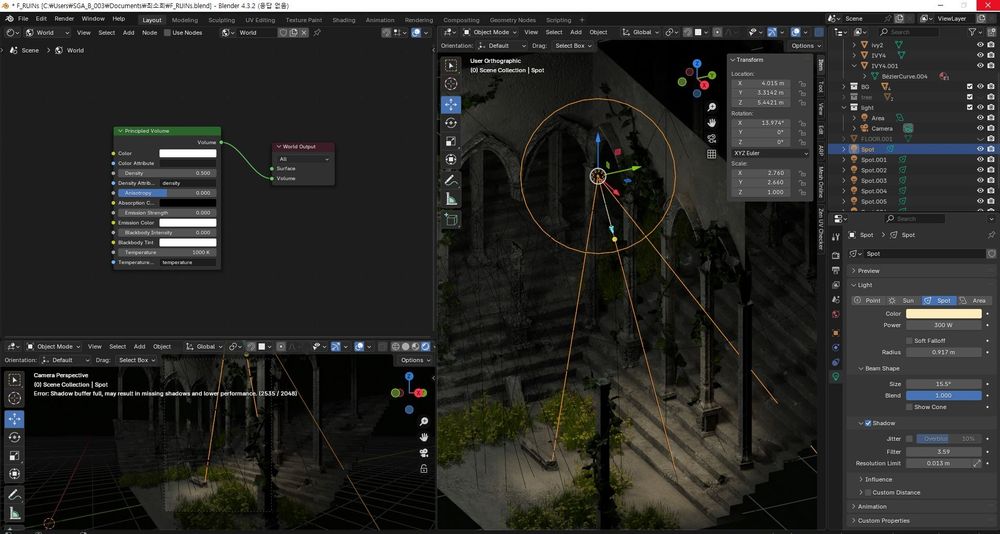Expand the Influence section
This screenshot has width=1000, height=534.
878,479
